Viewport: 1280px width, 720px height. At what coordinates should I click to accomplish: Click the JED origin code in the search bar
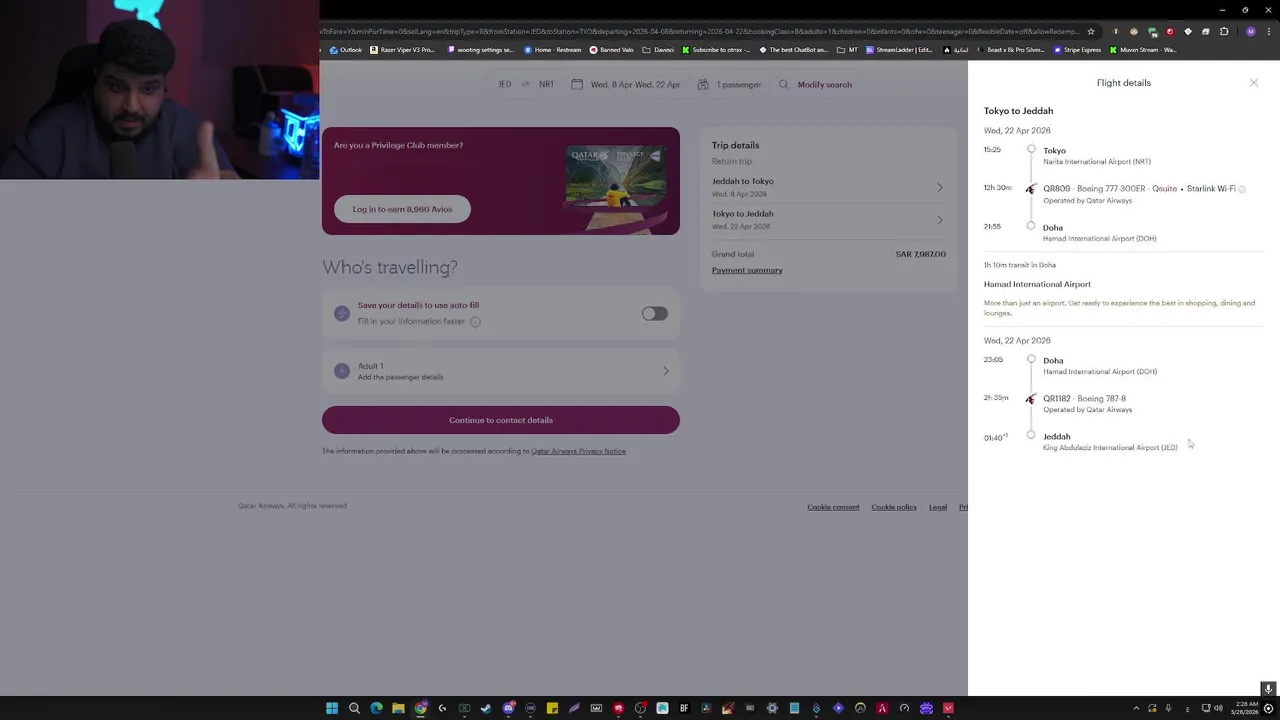[x=505, y=85]
